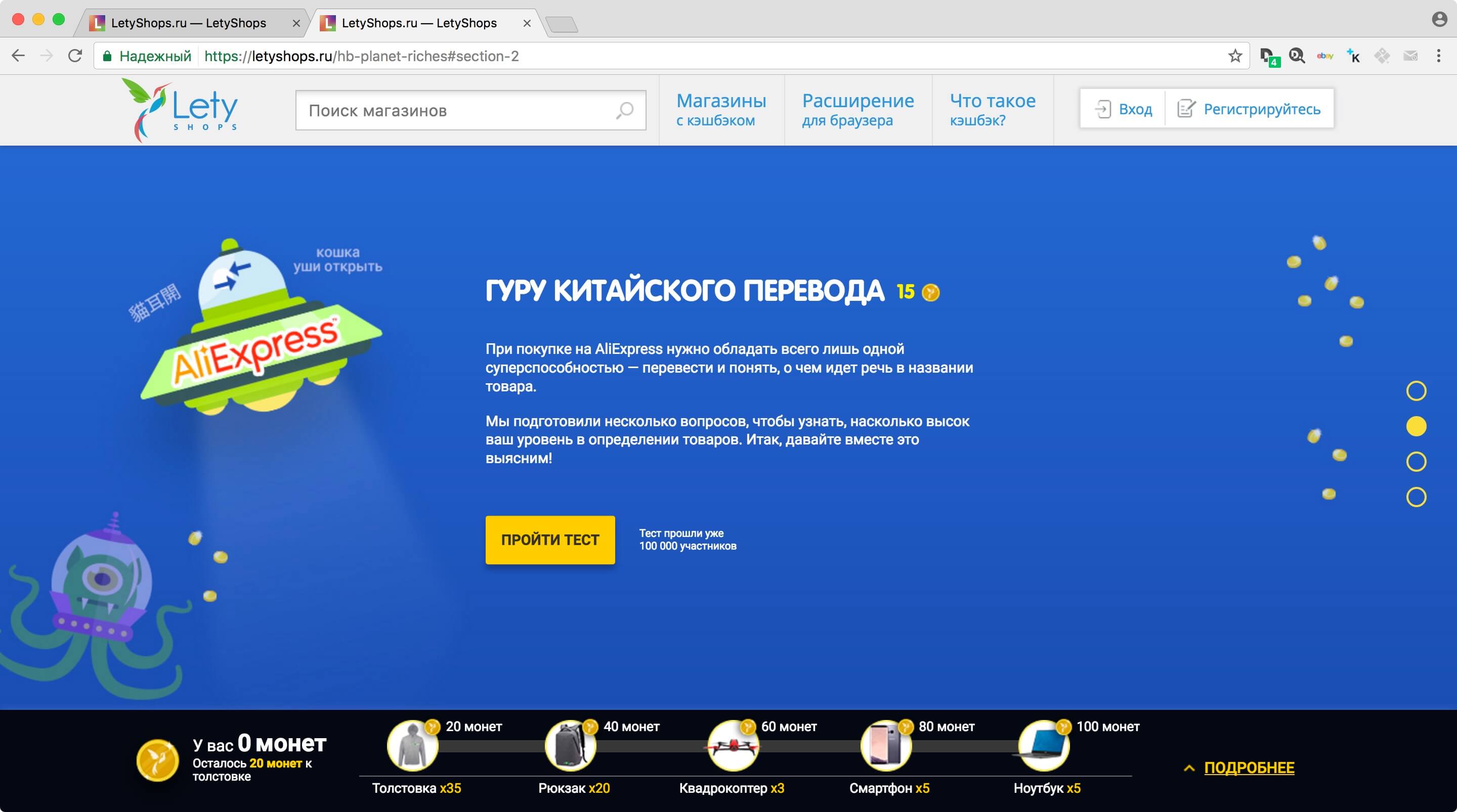Click the grey diamond extension icon
Viewport: 1457px width, 812px height.
(x=1382, y=56)
